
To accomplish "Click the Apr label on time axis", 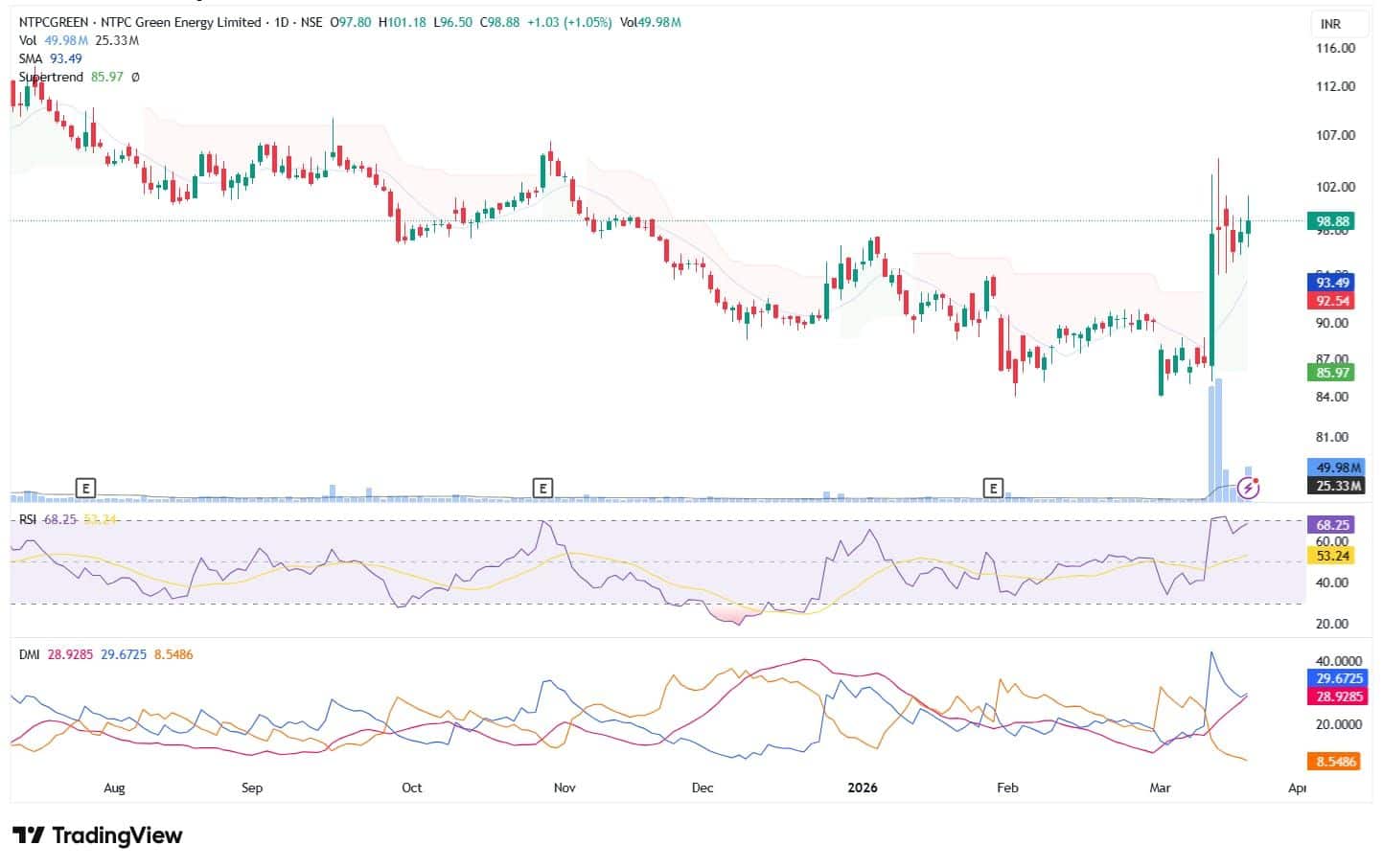I will [x=1297, y=788].
